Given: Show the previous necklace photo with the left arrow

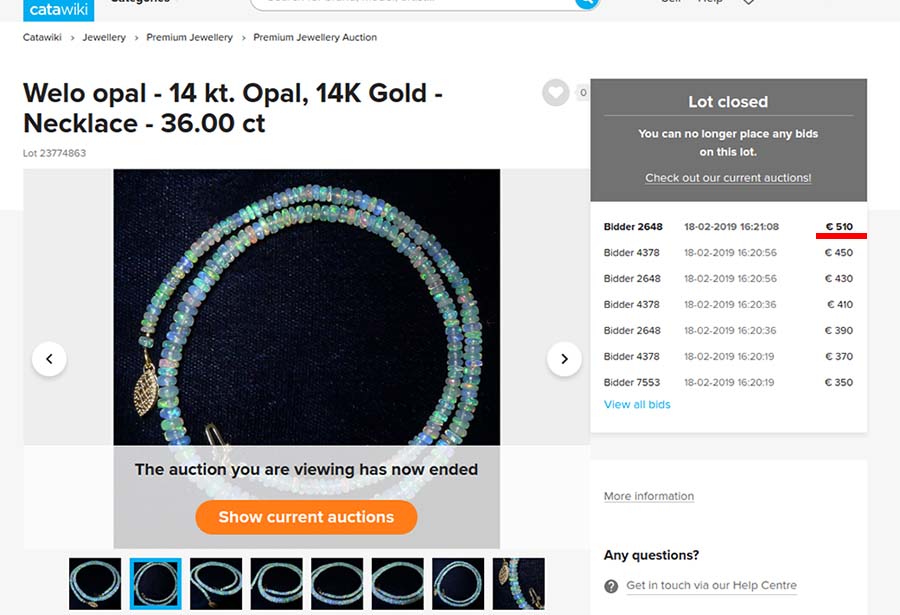Looking at the screenshot, I should click(49, 359).
